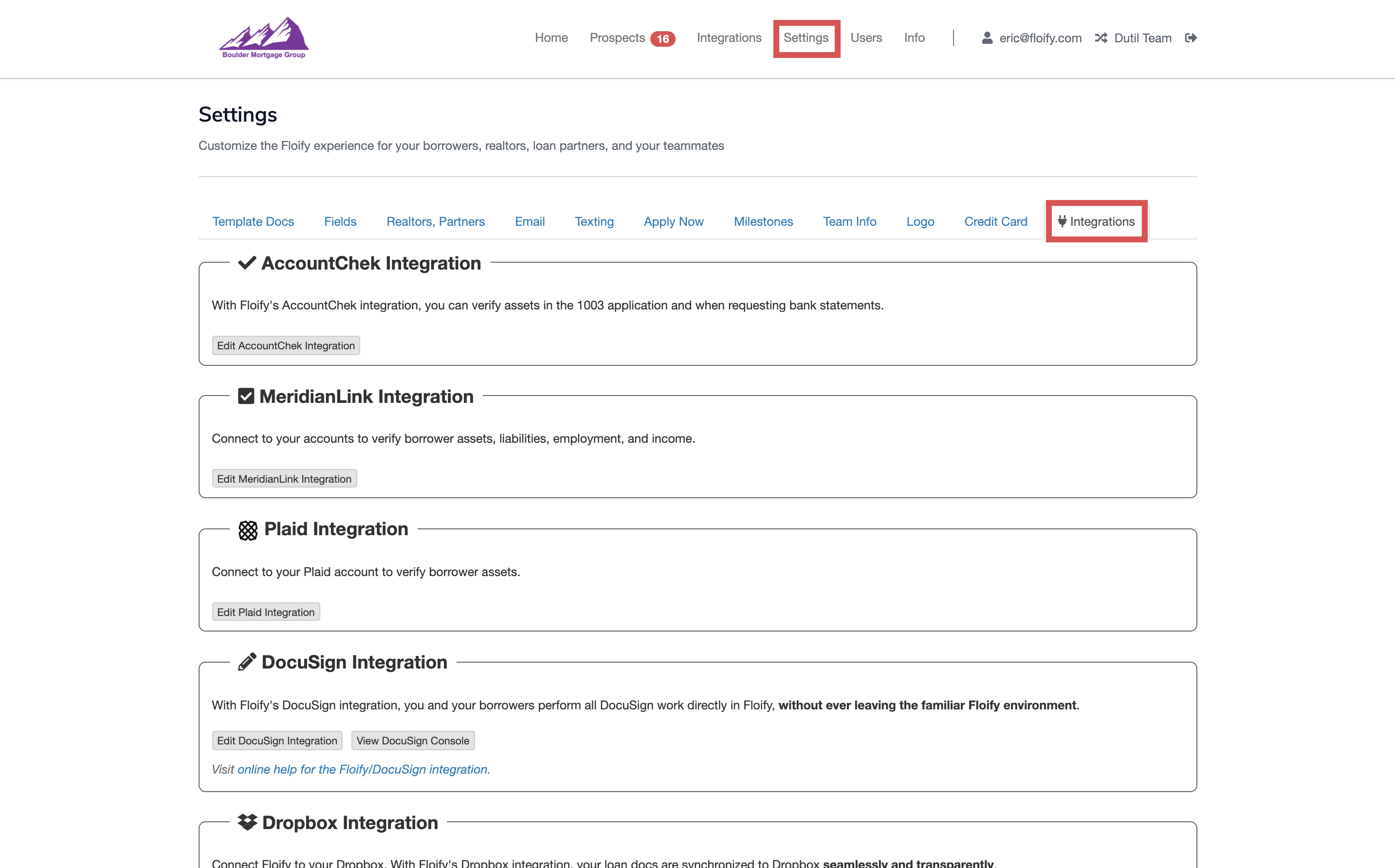Click the plug icon on the Integrations tab
Viewport: 1395px width, 868px height.
(1062, 221)
